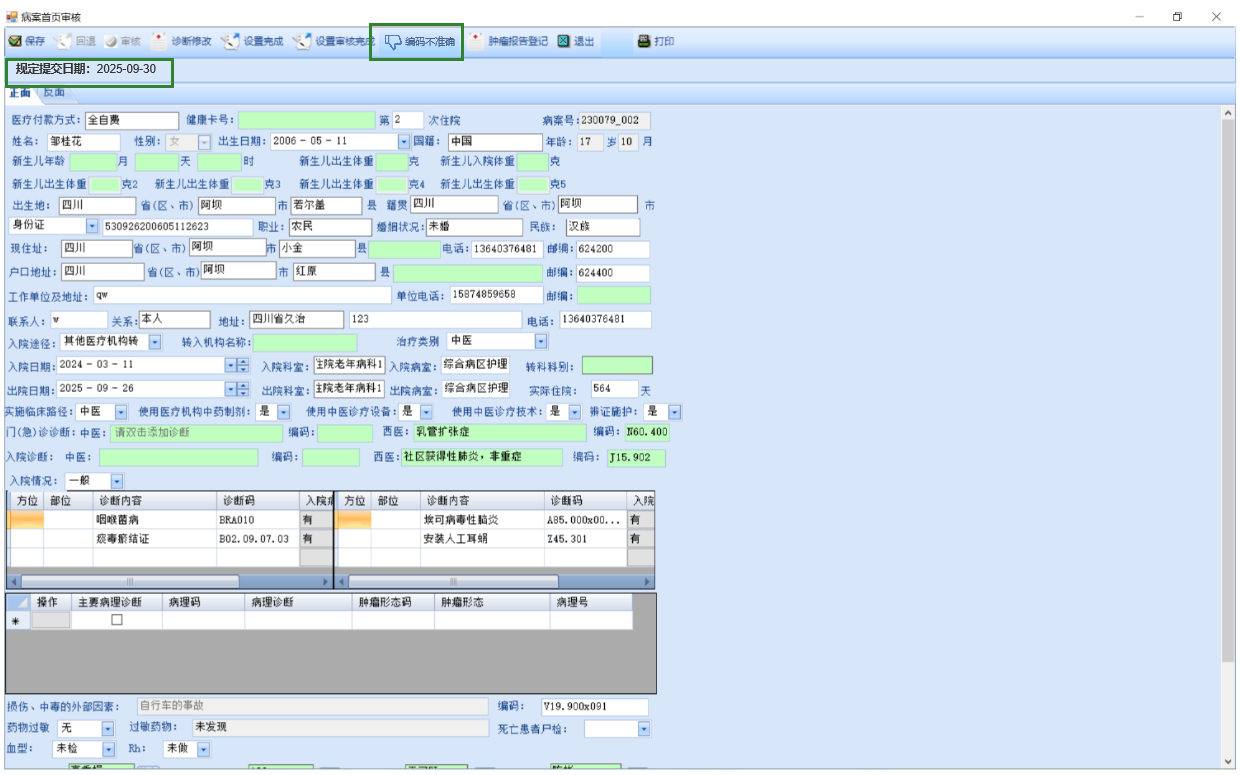
Task: Click the 请双击添加诊断 TCM diagnosis field
Action: (x=196, y=433)
